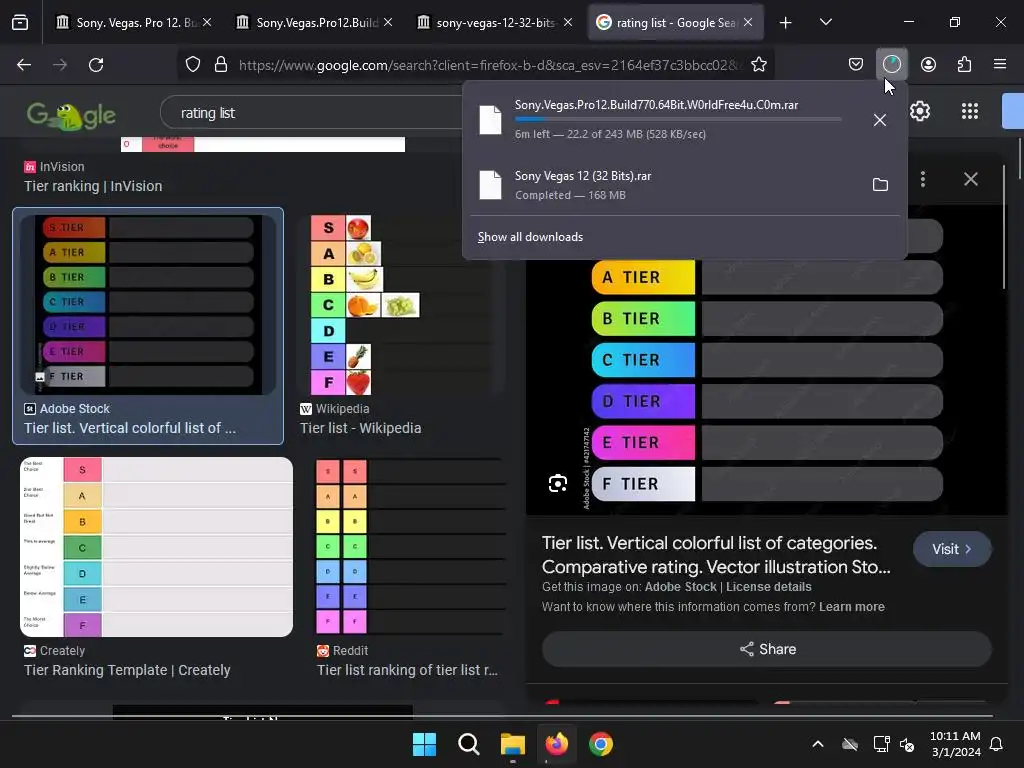
Task: Share the previewed image
Action: click(x=767, y=649)
